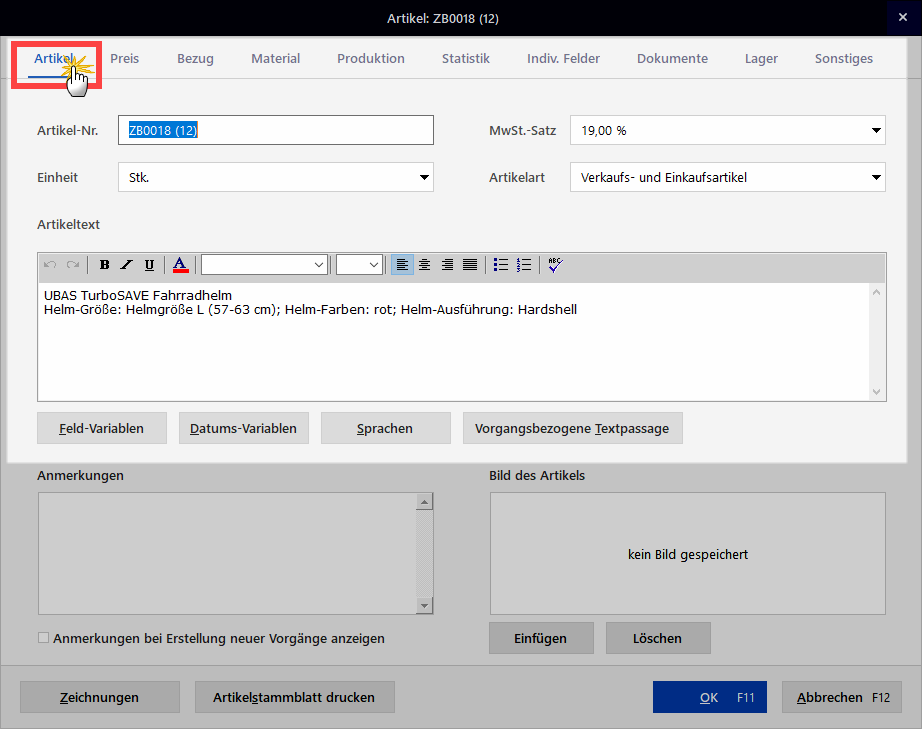Screen dimensions: 922x729
Task: Select the Indiv. Felder tab
Action: pos(563,59)
